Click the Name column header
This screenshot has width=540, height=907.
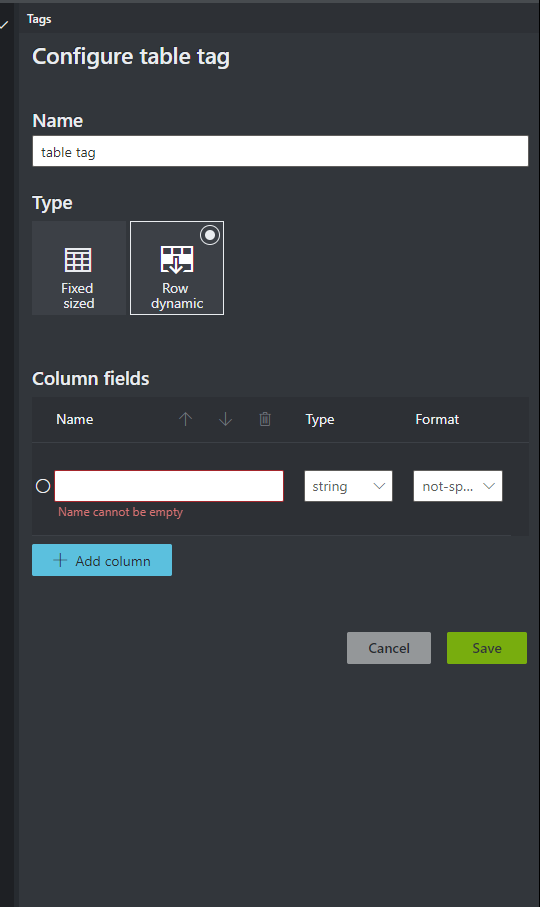[x=75, y=419]
